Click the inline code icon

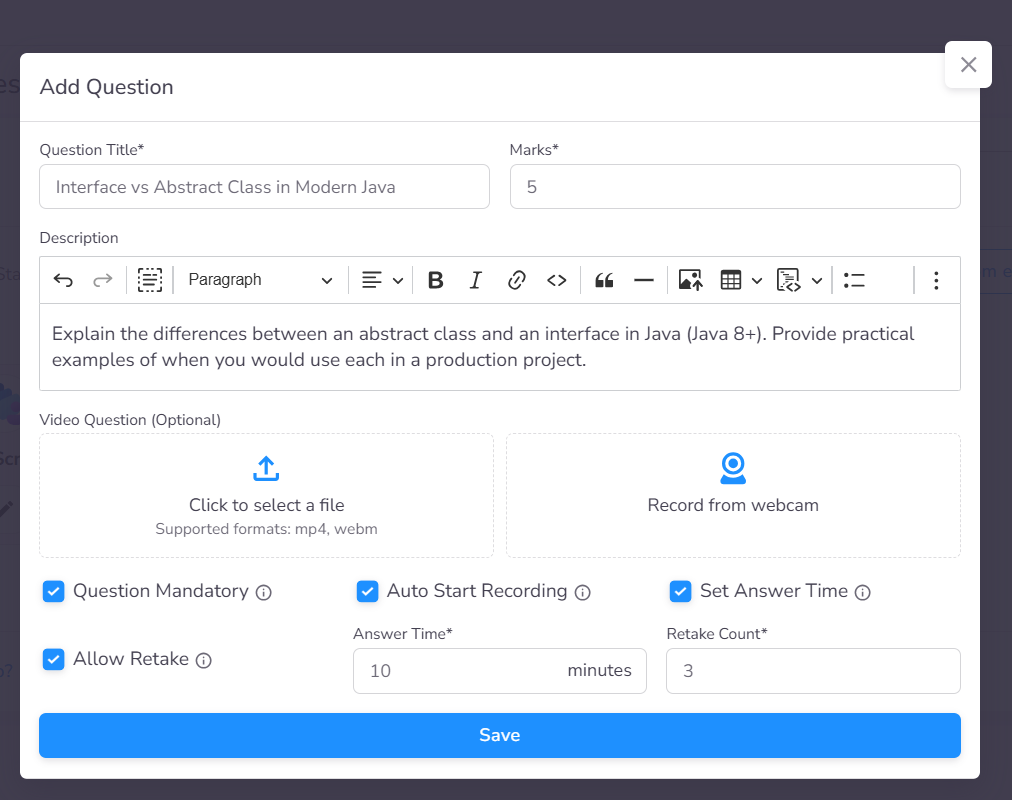pyautogui.click(x=557, y=280)
